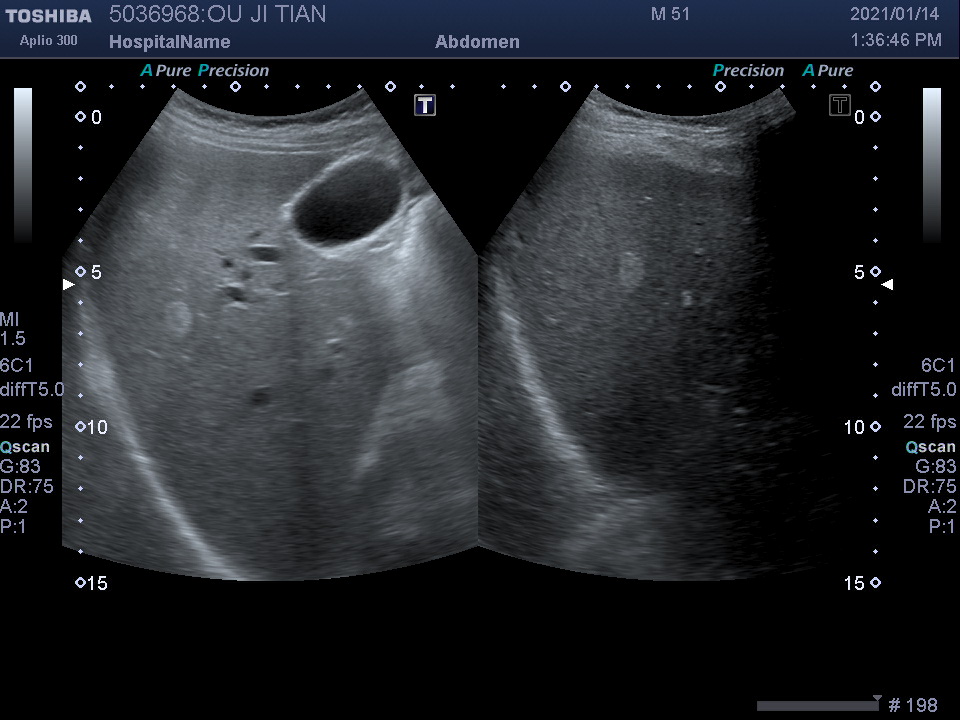This screenshot has width=960, height=720.
Task: Click the TOSHIBA logo
Action: (x=48, y=16)
